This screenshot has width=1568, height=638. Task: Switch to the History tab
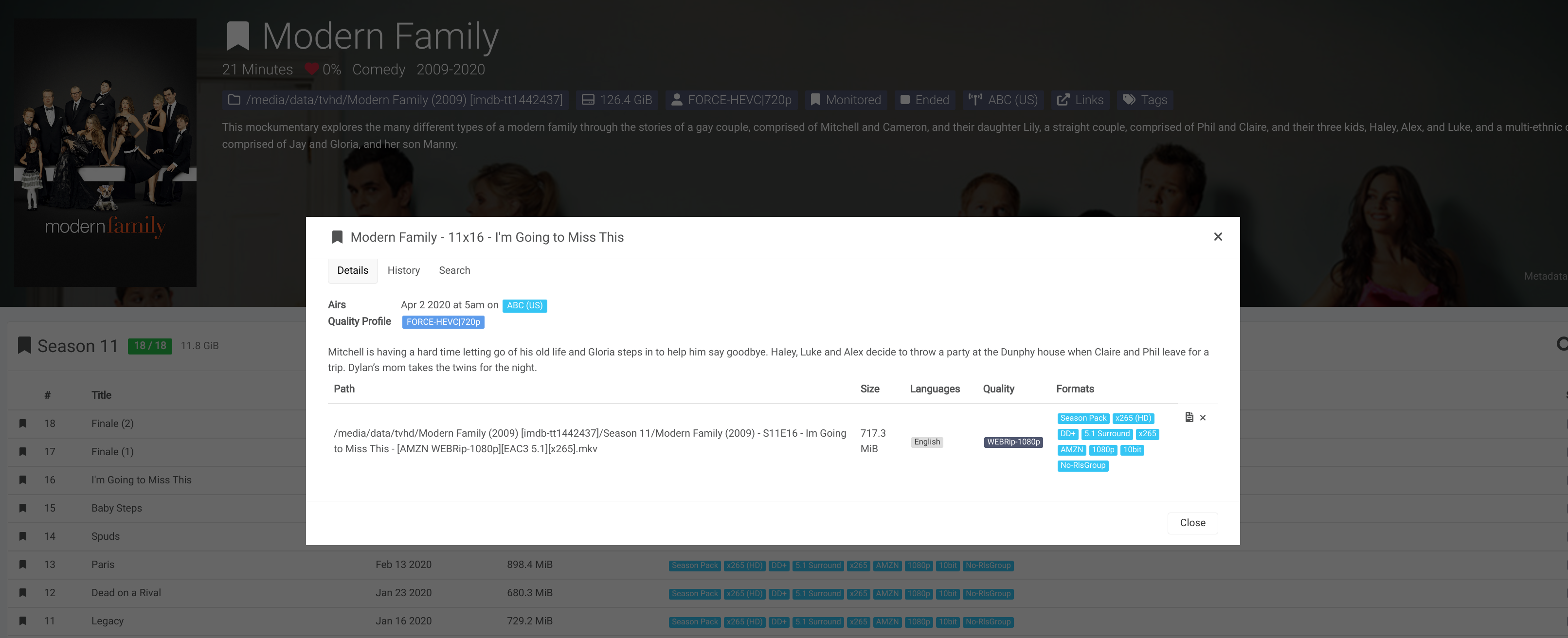pos(404,270)
